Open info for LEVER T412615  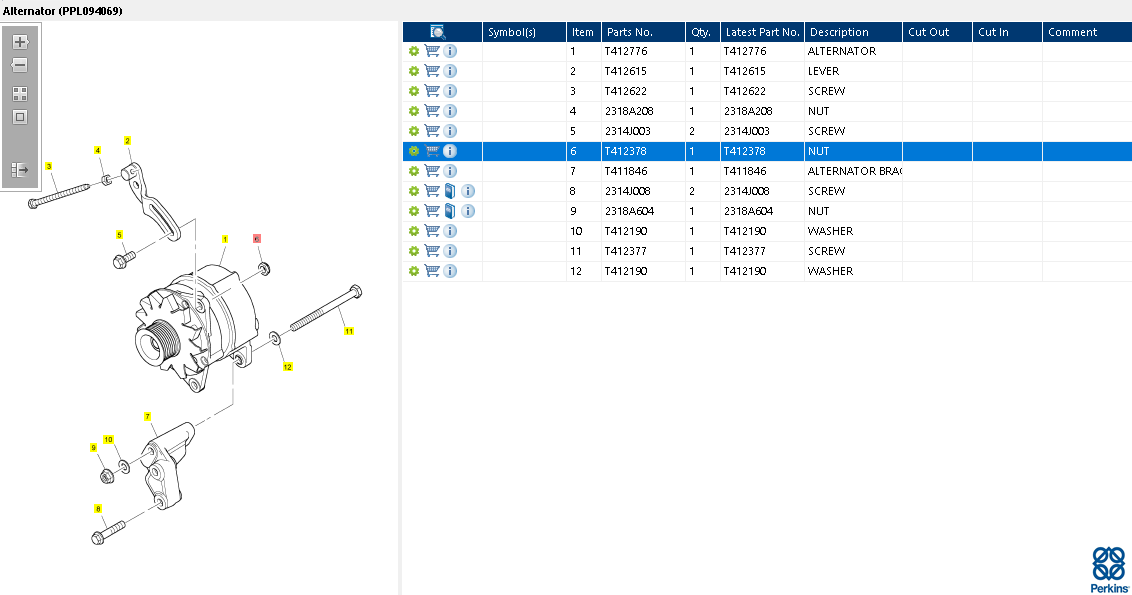(x=450, y=71)
